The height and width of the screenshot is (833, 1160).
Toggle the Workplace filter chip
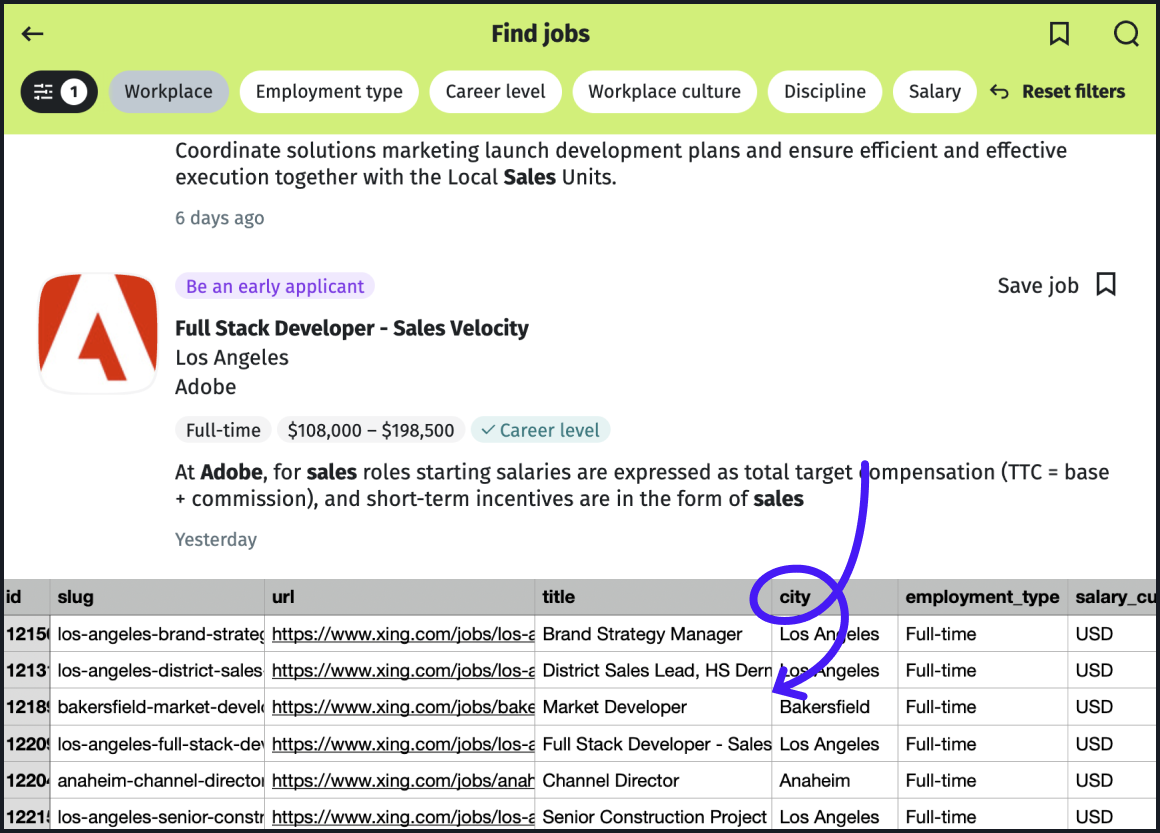tap(168, 92)
